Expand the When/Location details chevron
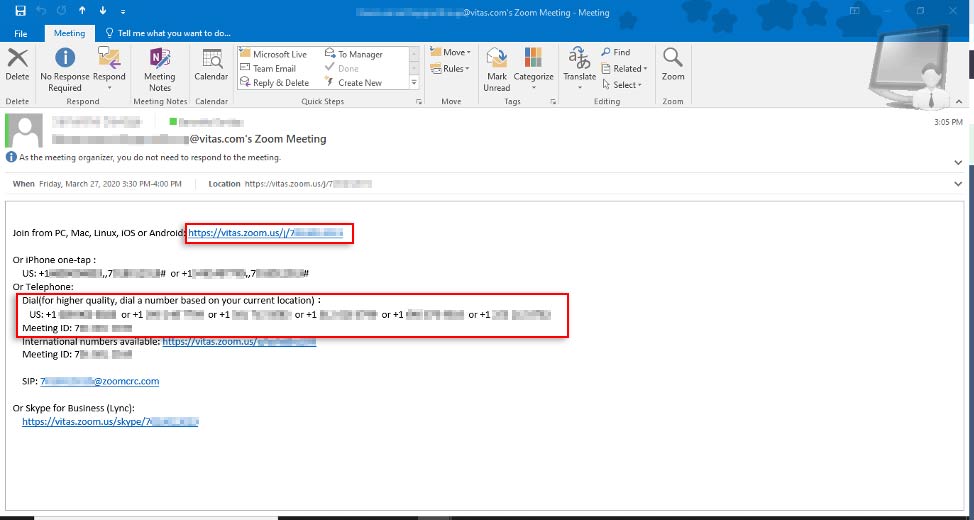Image resolution: width=974 pixels, height=520 pixels. coord(958,184)
